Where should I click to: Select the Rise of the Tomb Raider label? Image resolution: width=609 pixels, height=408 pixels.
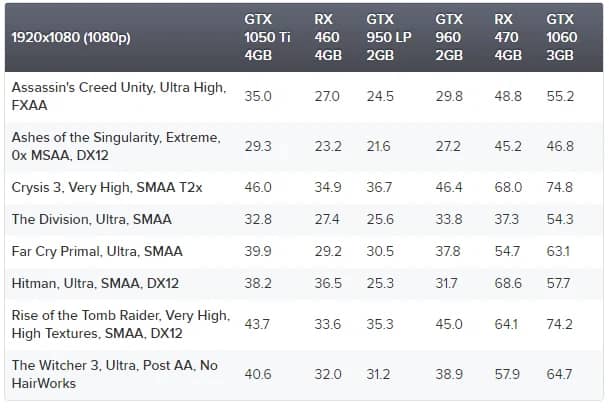(120, 325)
